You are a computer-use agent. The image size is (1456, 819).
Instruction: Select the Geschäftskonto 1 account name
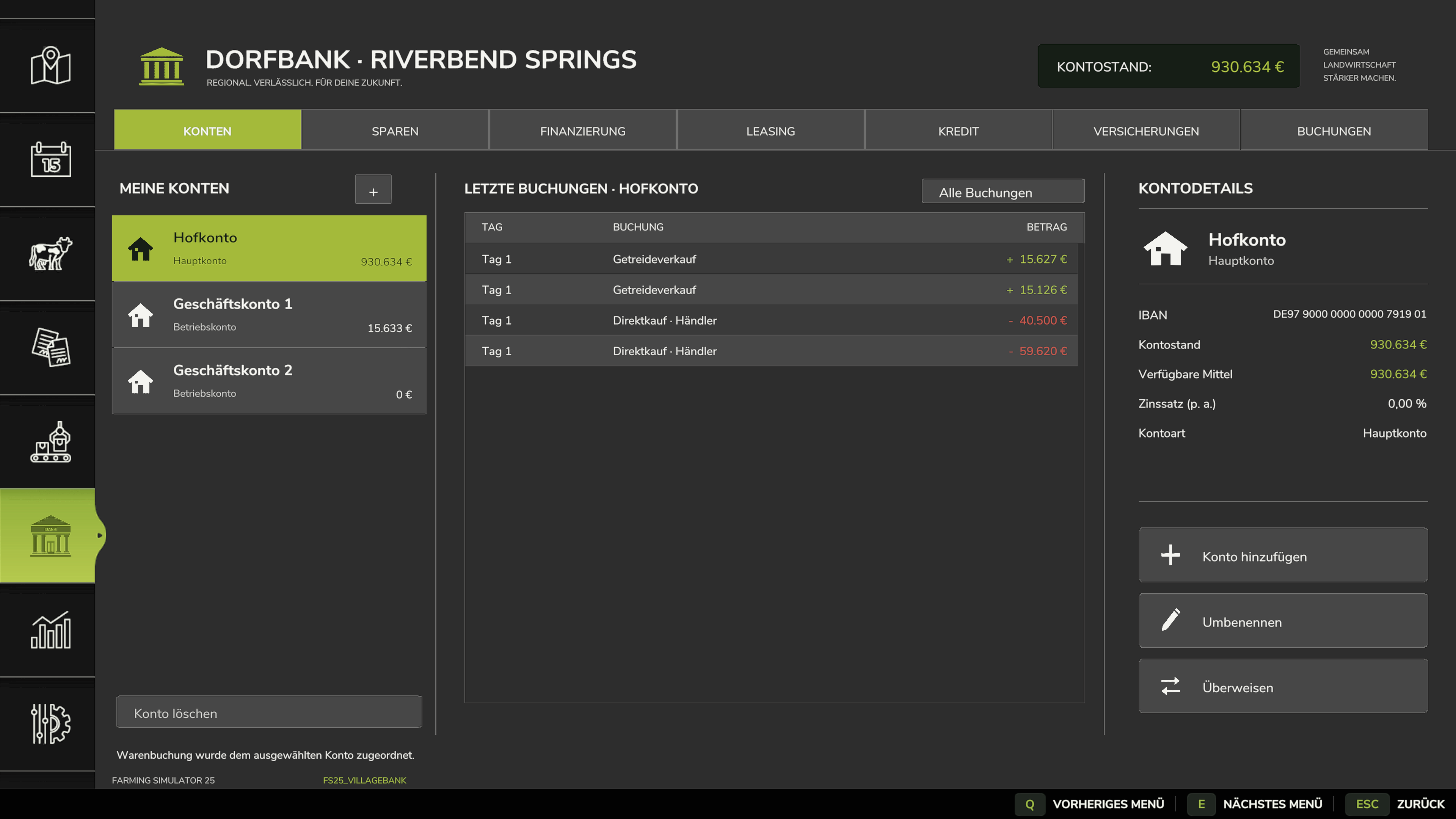(x=233, y=303)
